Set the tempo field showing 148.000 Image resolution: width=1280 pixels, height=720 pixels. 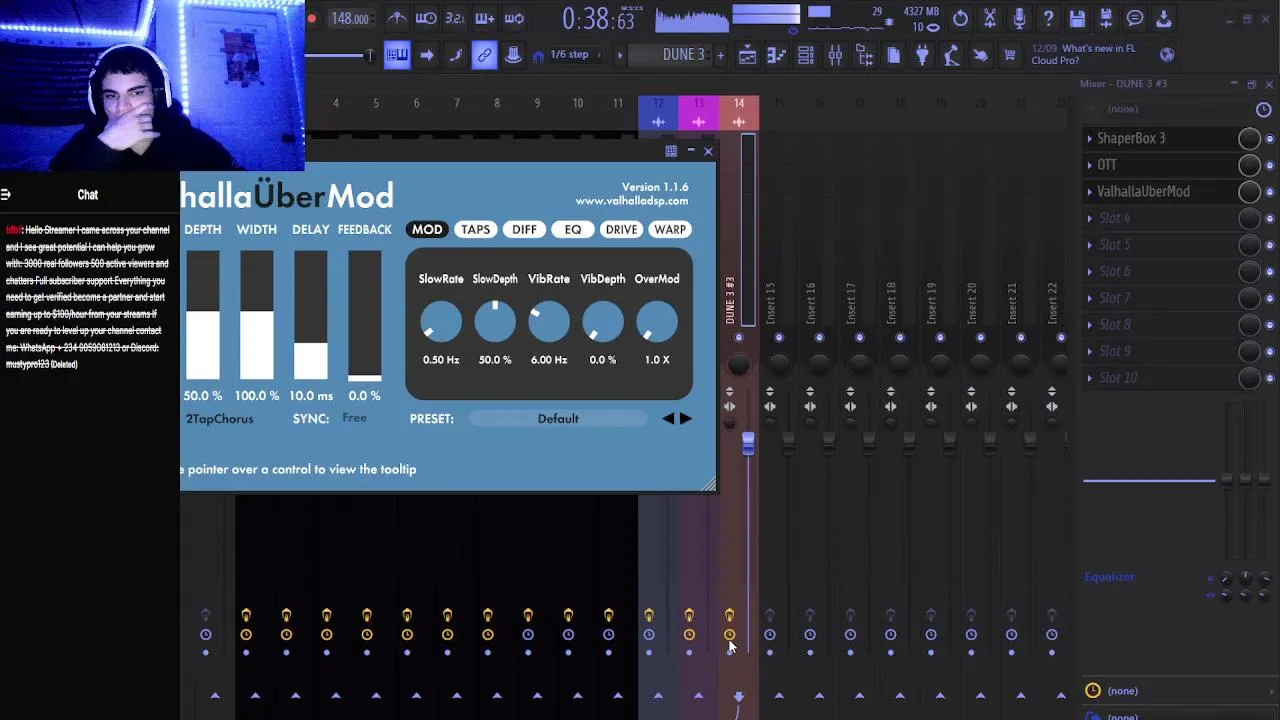pyautogui.click(x=350, y=18)
